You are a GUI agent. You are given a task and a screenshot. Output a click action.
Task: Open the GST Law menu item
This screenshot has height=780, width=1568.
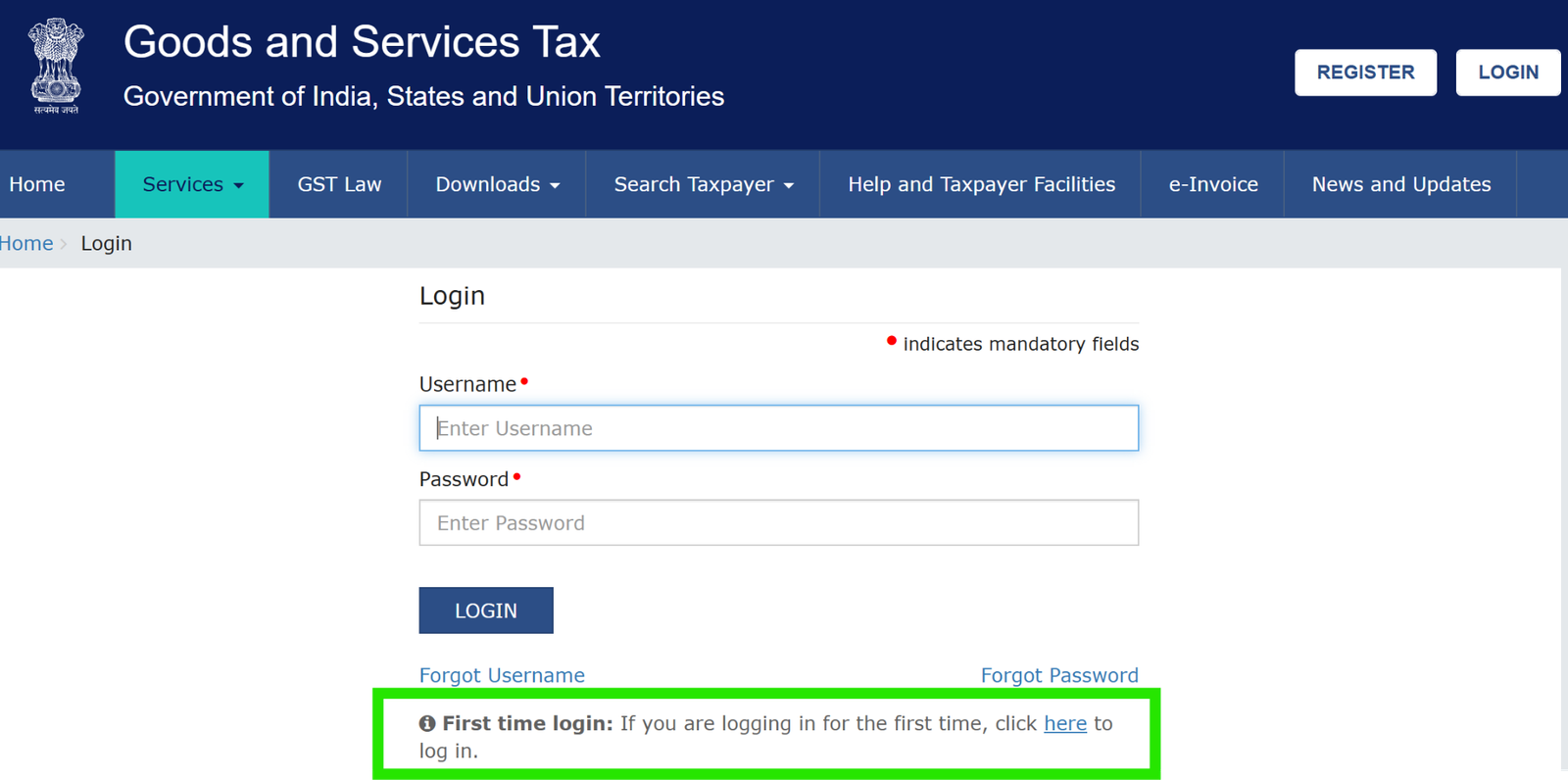click(339, 184)
